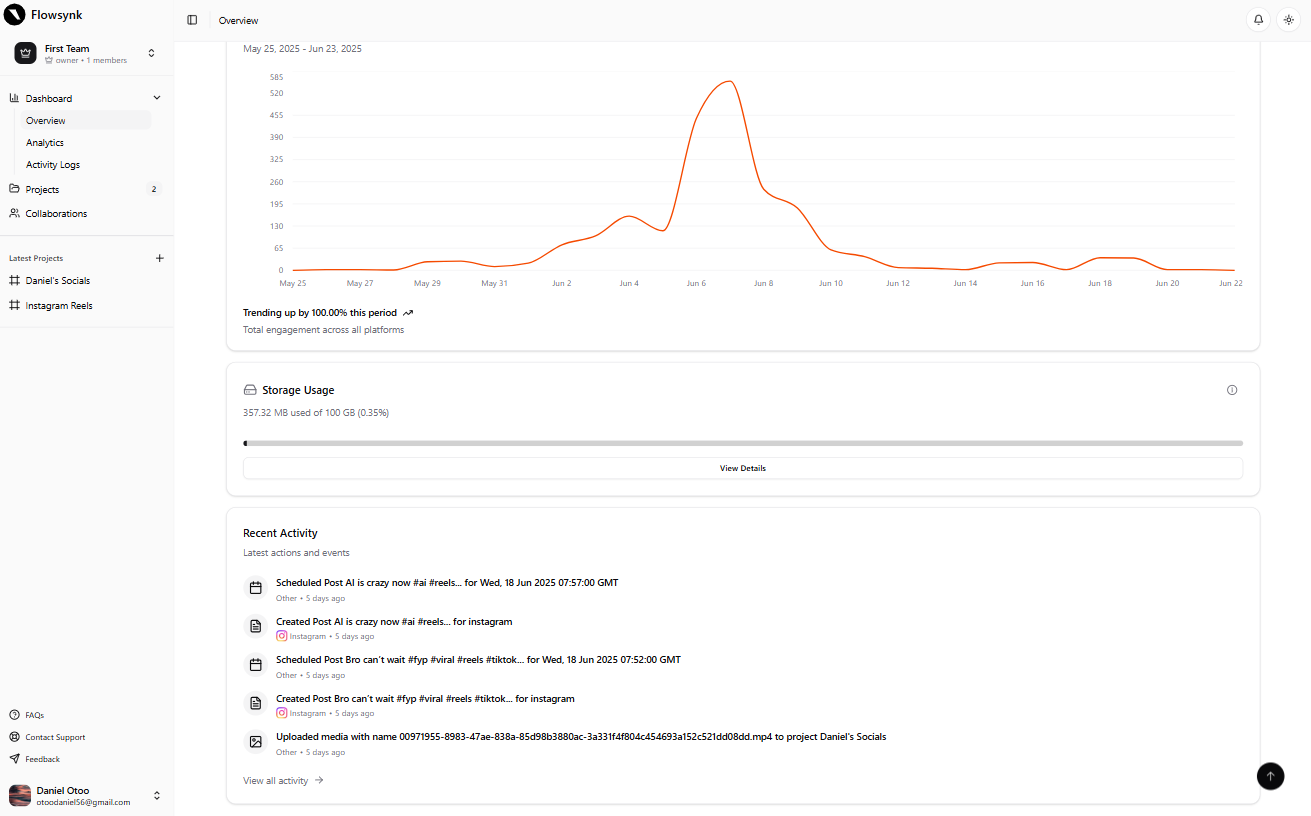The height and width of the screenshot is (816, 1311).
Task: Select Analytics in the sidebar
Action: [46, 142]
